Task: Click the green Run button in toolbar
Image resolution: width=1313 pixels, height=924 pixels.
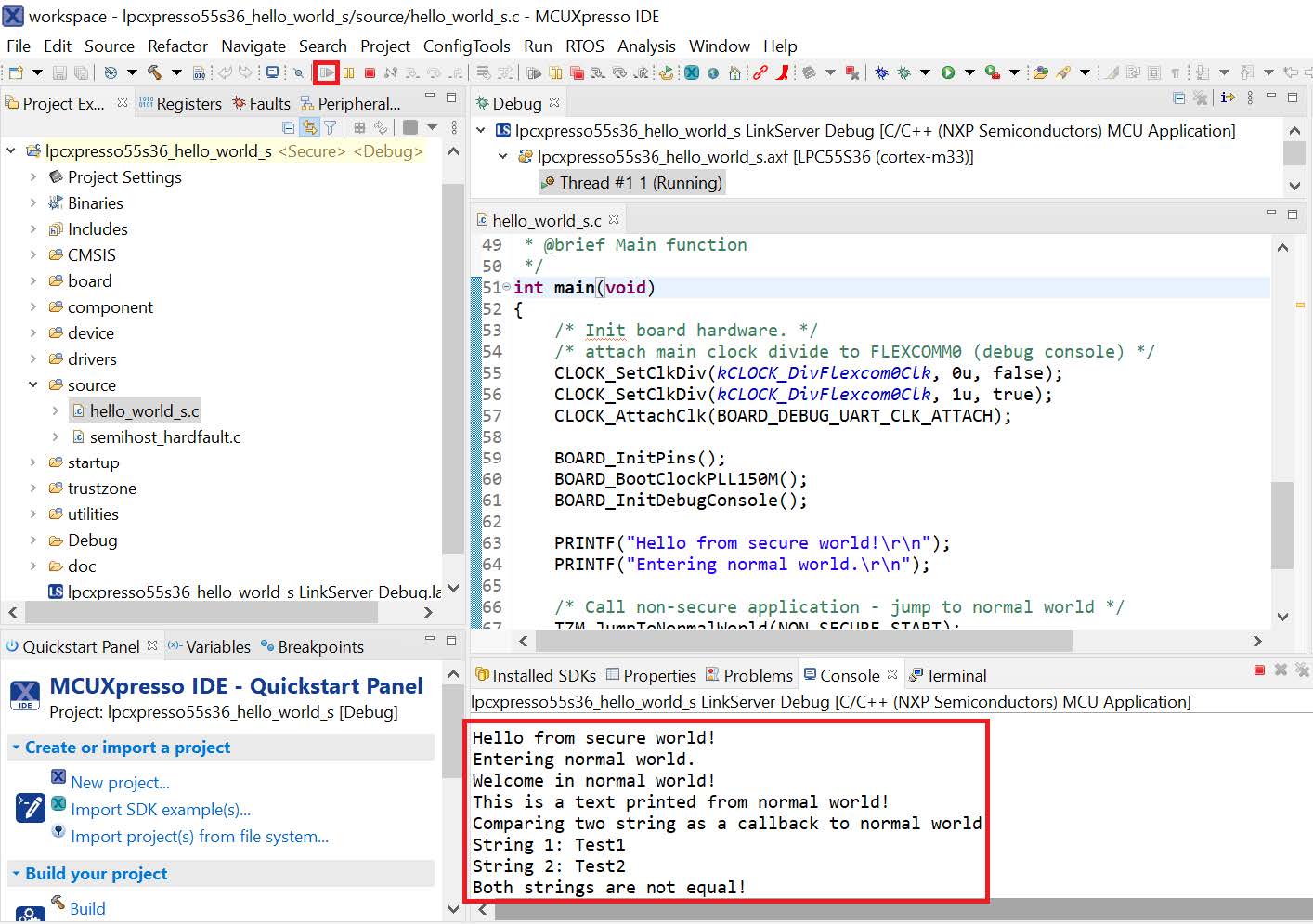Action: point(947,72)
